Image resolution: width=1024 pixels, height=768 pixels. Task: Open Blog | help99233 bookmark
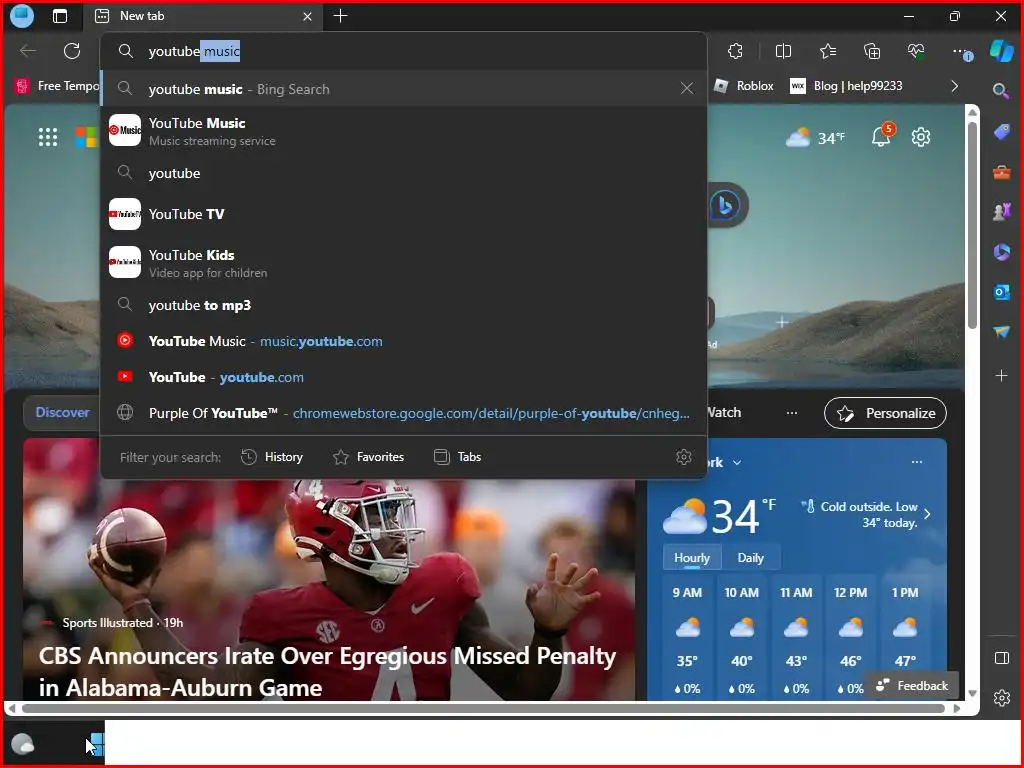pos(846,86)
